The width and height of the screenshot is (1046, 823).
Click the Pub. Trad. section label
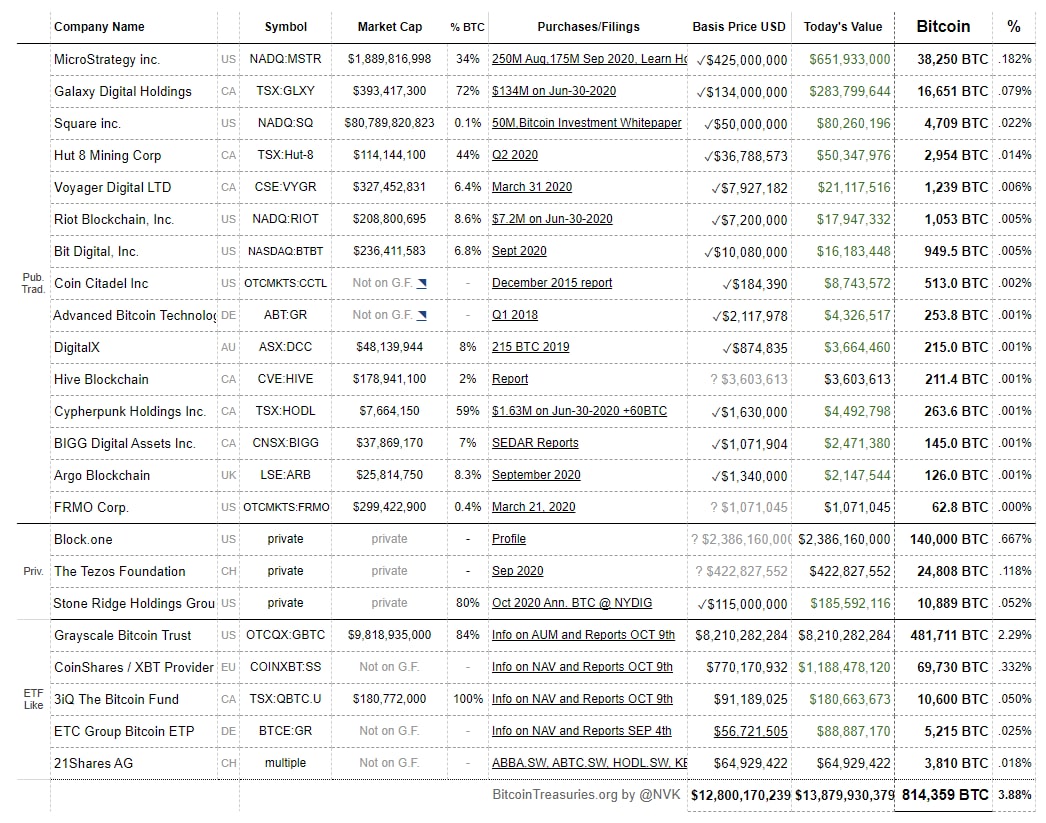[x=33, y=283]
